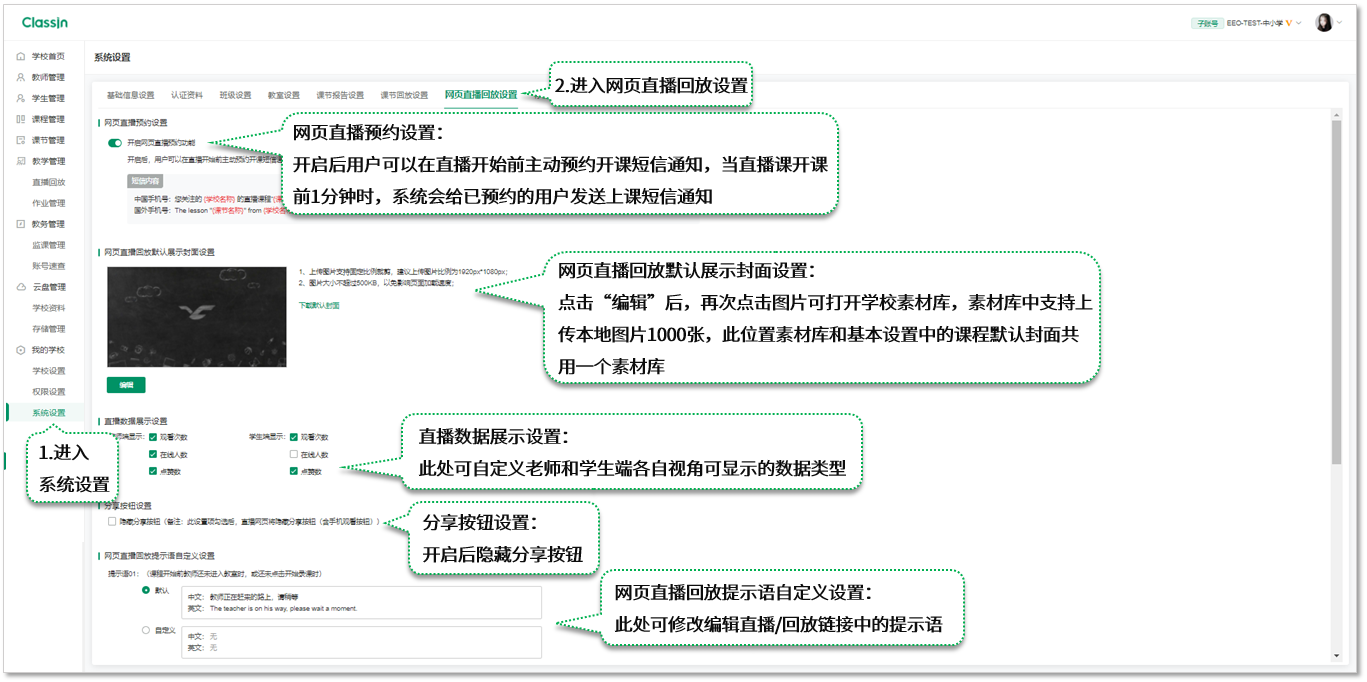Select the 自定义 prompt radio button
The width and height of the screenshot is (1367, 682).
[146, 630]
